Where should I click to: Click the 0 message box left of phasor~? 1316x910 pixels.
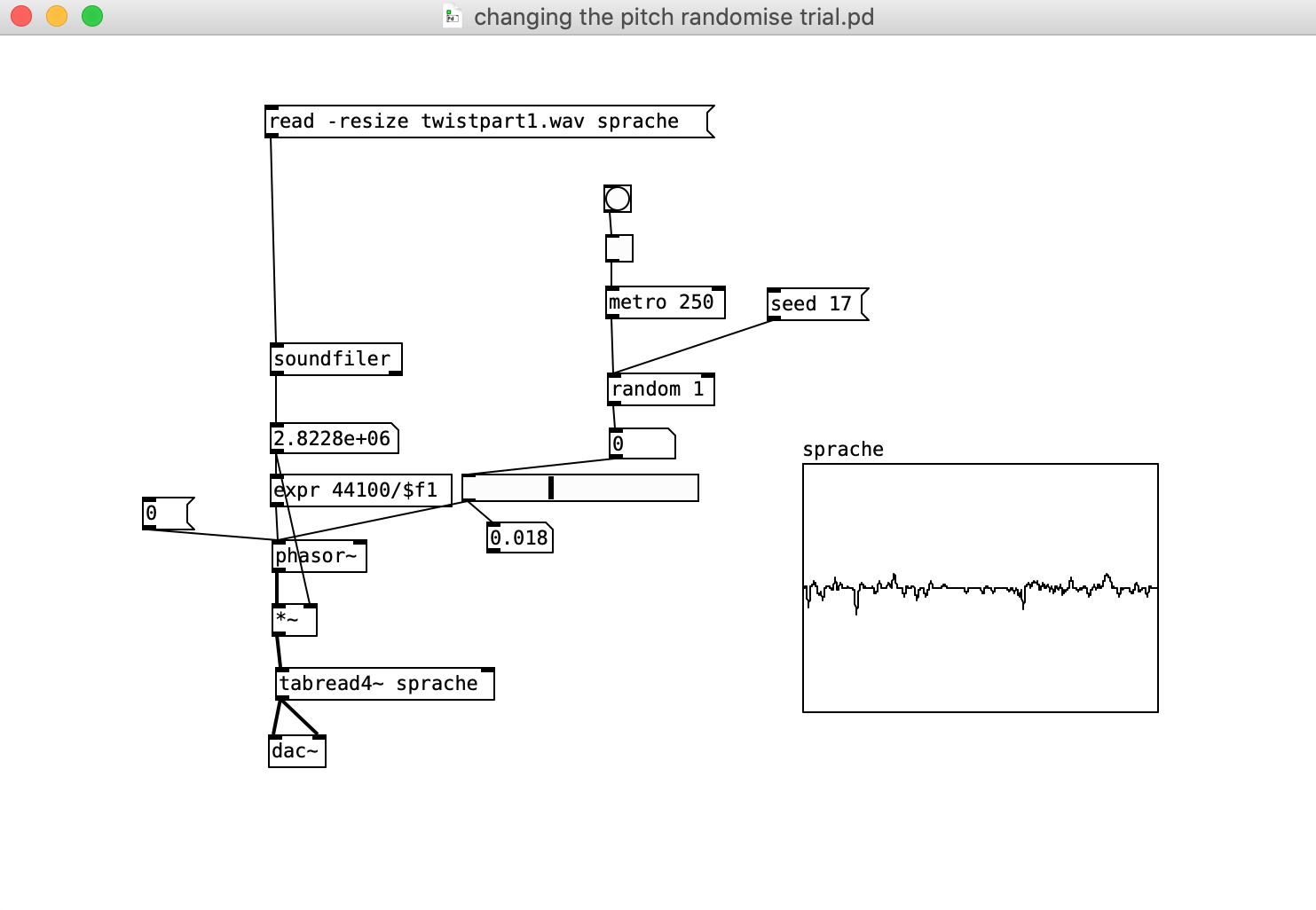click(x=169, y=514)
